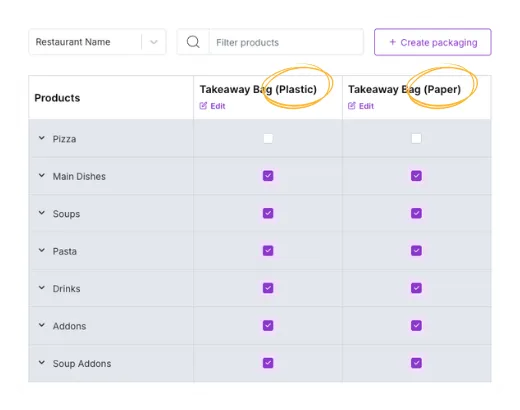The image size is (520, 410).
Task: Click the edit pencil icon under Takeaway Bag (Paper)
Action: click(x=352, y=106)
